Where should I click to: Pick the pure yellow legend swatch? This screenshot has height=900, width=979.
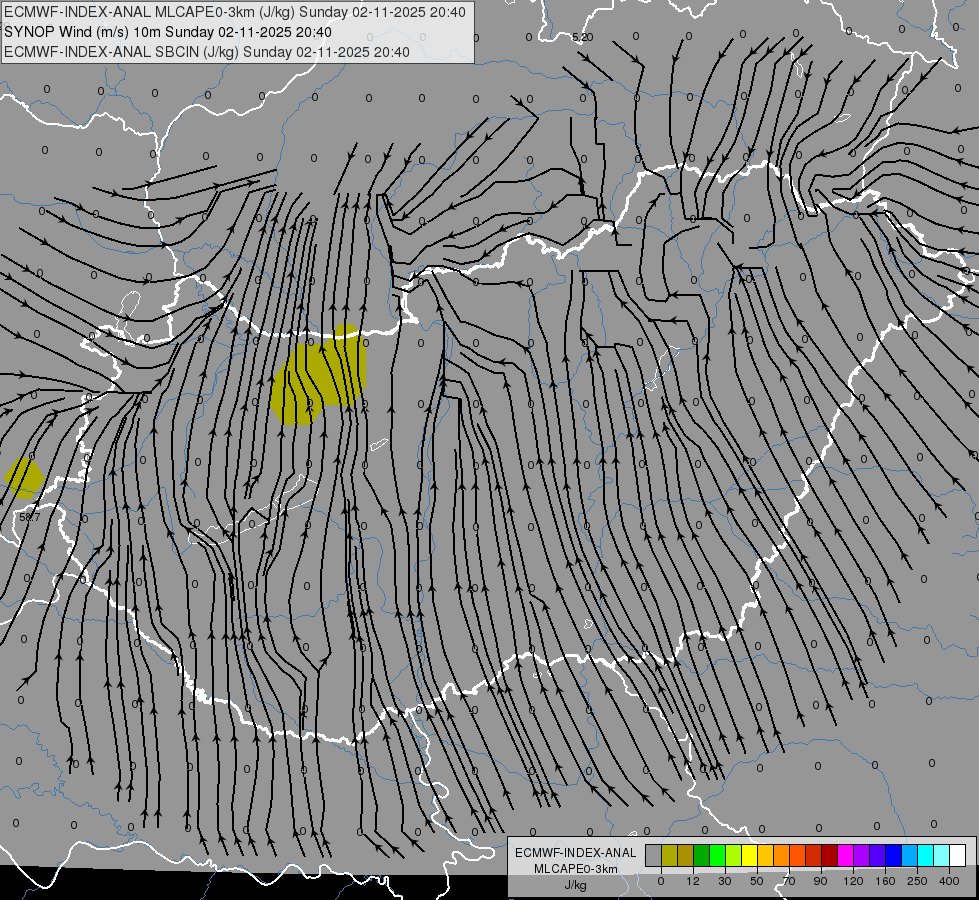point(749,855)
